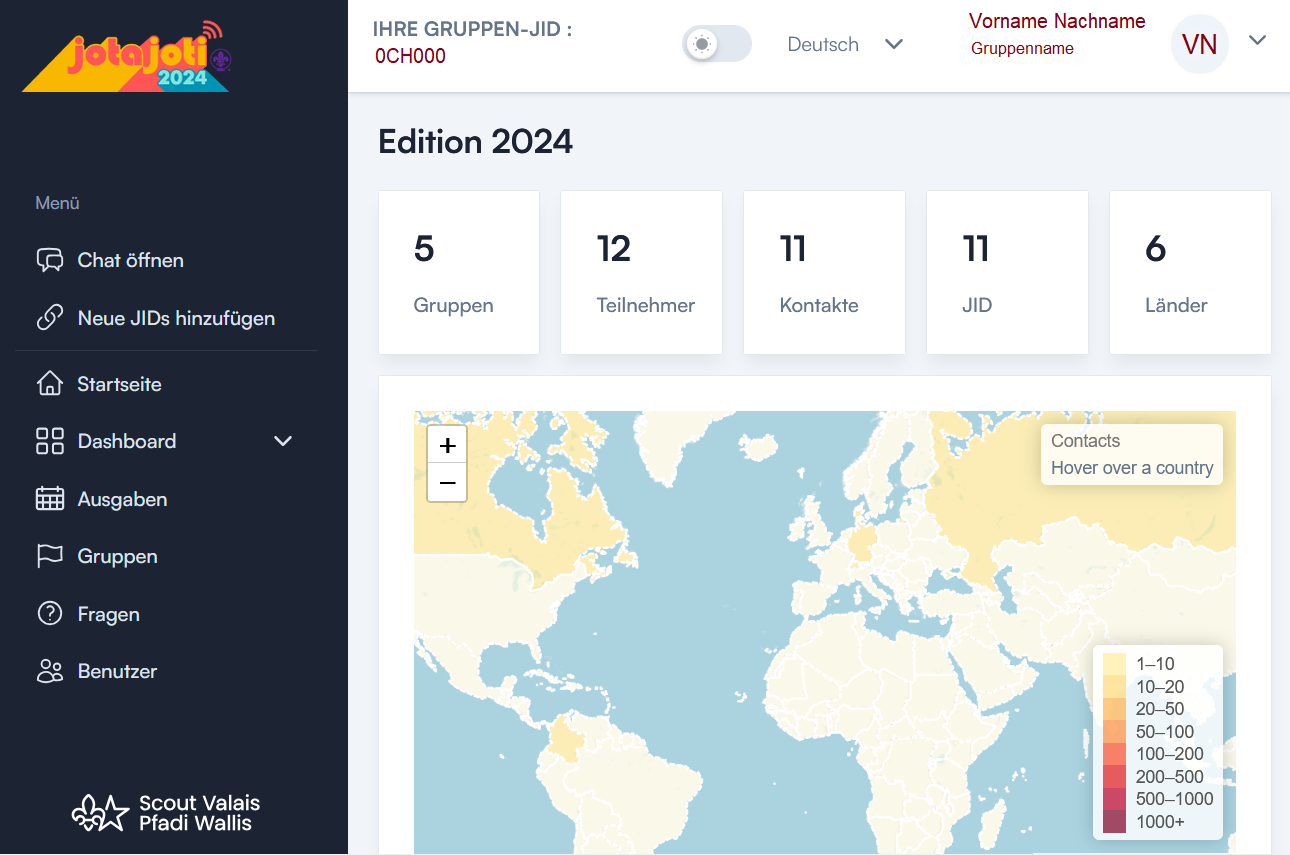Expand the Dashboard menu chevron
This screenshot has width=1290, height=855.
[x=282, y=440]
